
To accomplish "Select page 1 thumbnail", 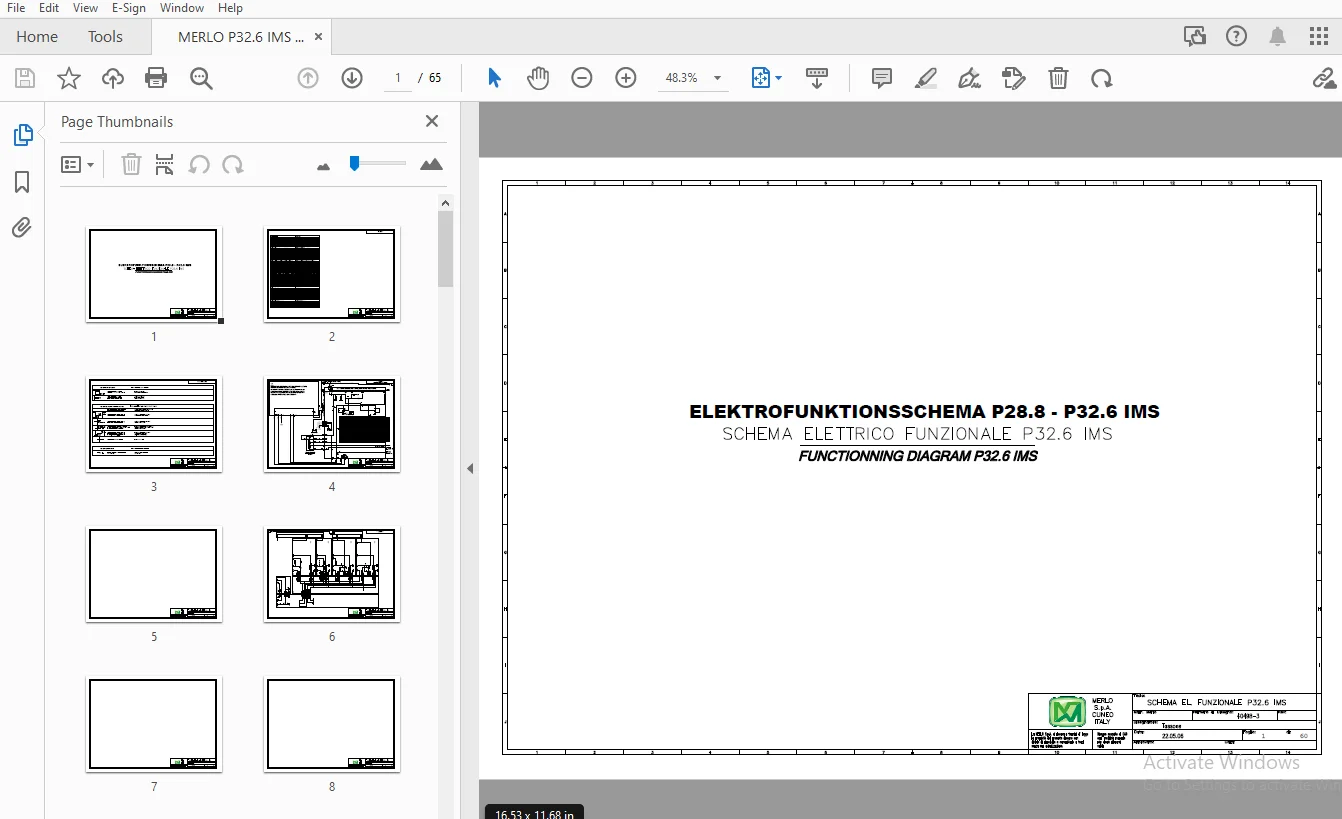I will point(153,274).
